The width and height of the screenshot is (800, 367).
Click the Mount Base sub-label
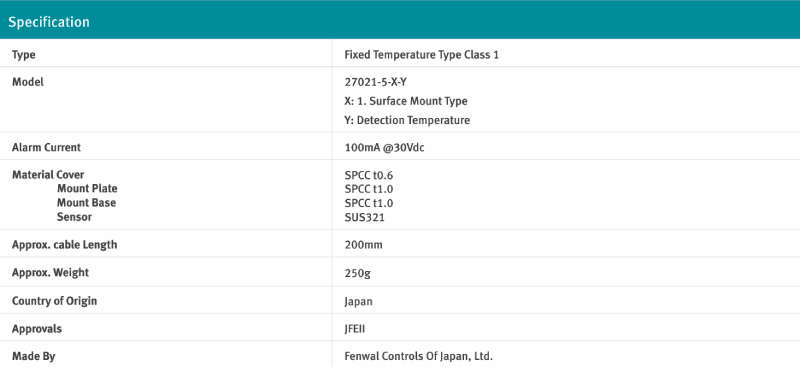pos(86,203)
